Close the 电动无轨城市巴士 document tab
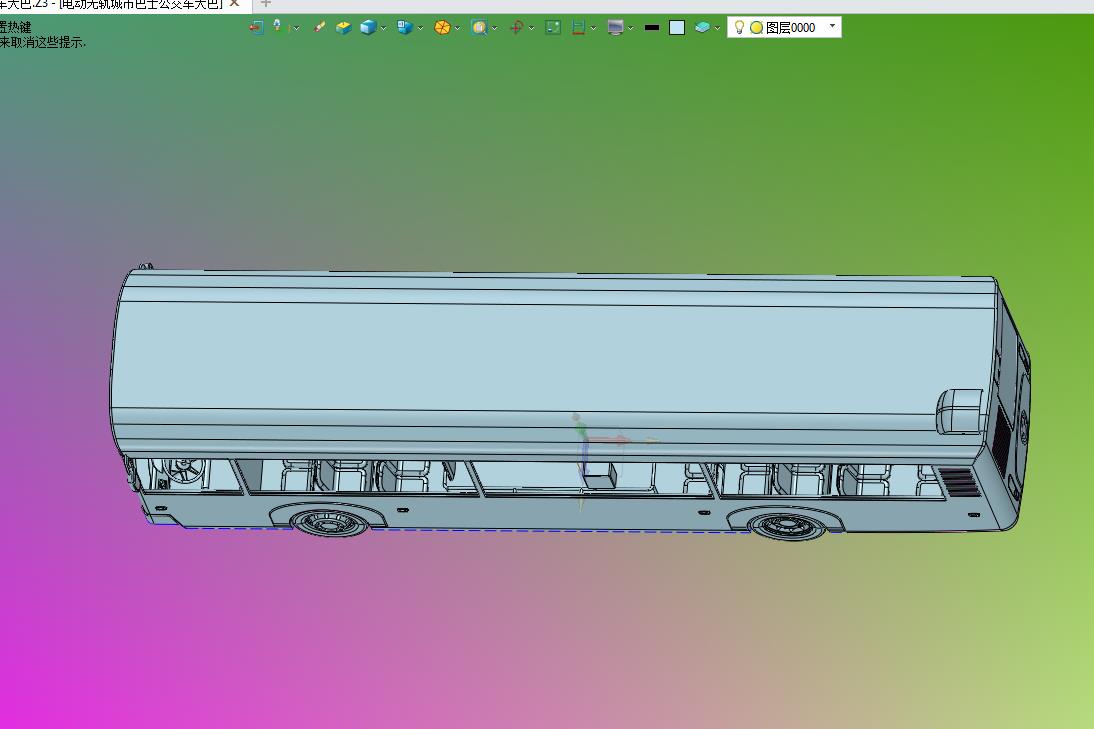Image resolution: width=1094 pixels, height=729 pixels. click(x=234, y=3)
